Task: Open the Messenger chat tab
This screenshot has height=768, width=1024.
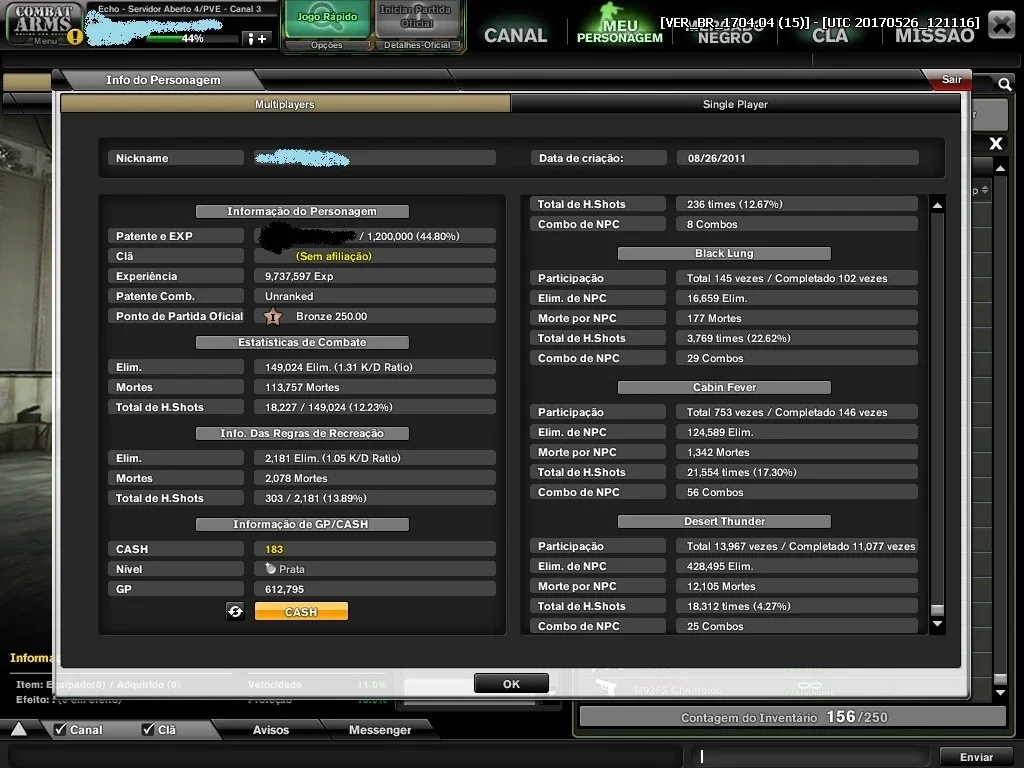Action: click(x=379, y=729)
